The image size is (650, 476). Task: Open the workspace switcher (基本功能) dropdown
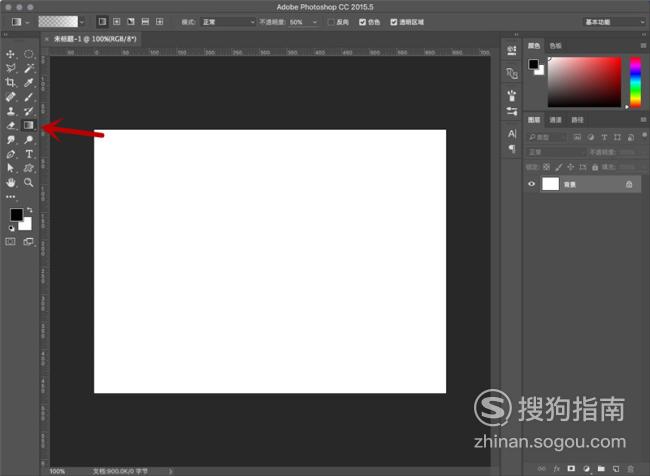(x=614, y=22)
